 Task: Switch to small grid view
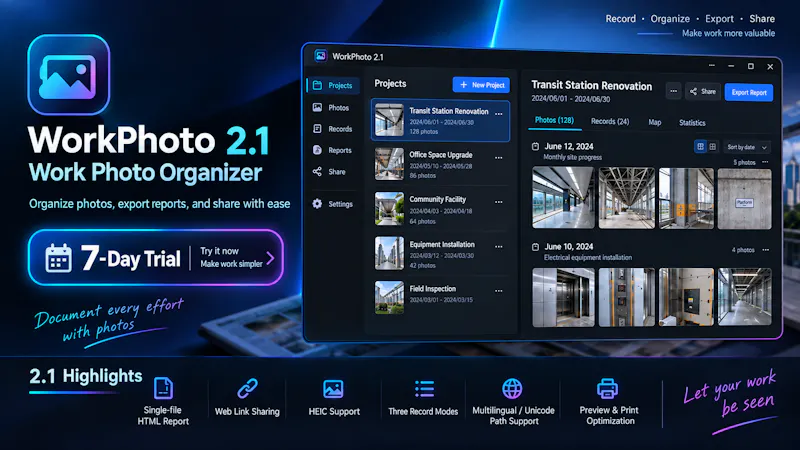tap(713, 147)
